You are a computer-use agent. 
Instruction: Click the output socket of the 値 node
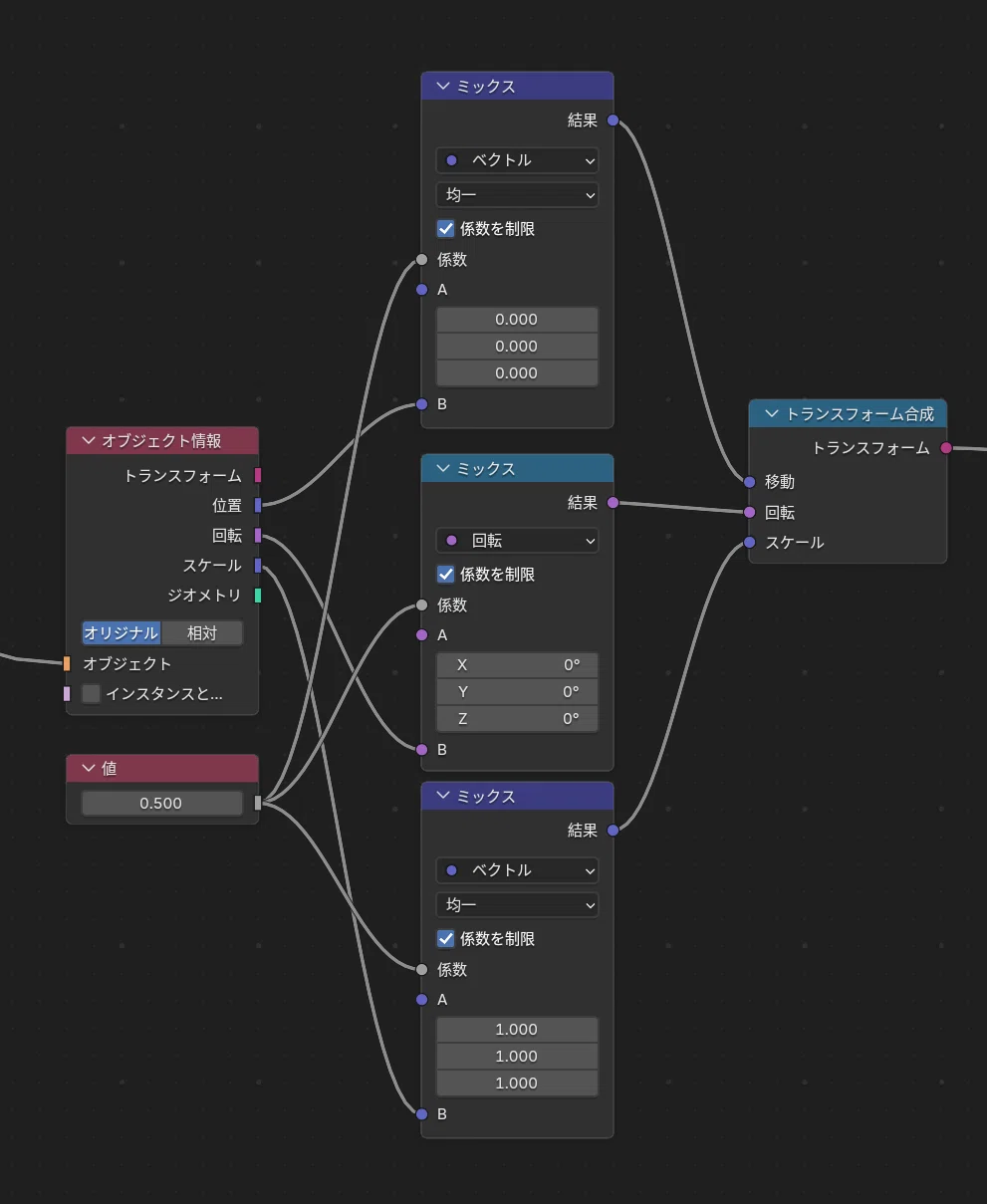click(x=258, y=803)
